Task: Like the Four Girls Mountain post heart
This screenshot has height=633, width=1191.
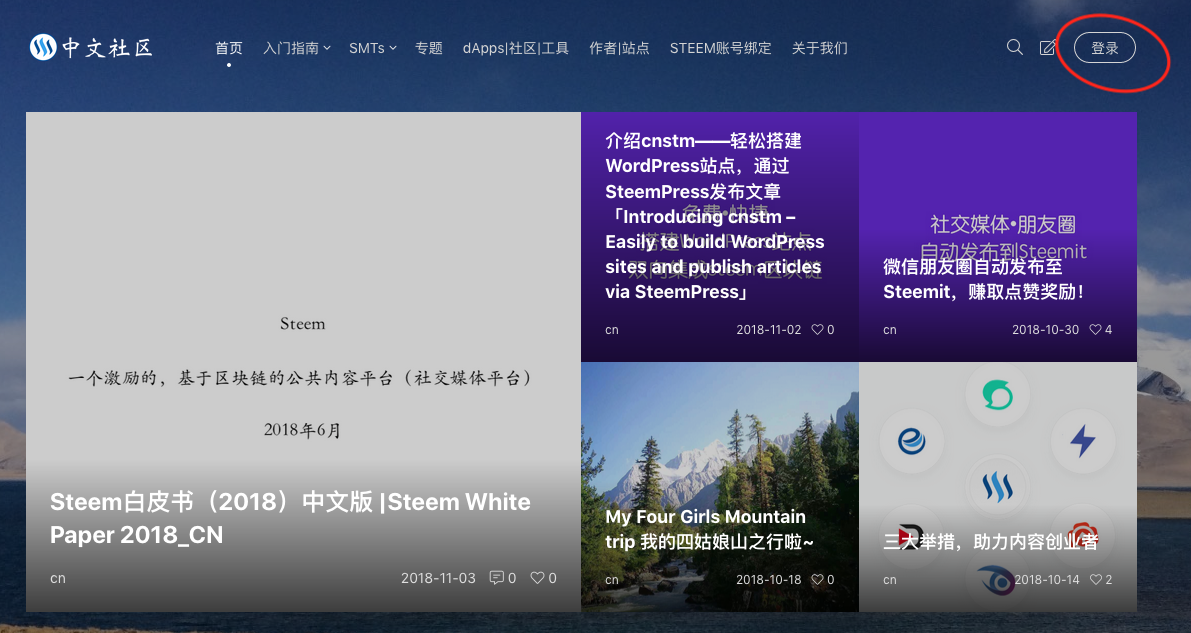Action: (x=817, y=579)
